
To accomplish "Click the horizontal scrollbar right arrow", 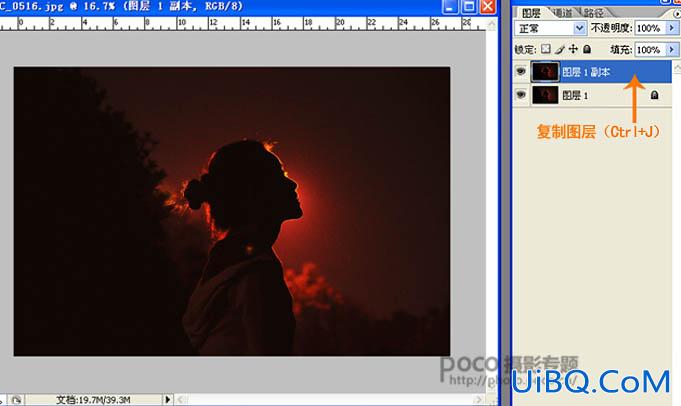I will [x=479, y=399].
